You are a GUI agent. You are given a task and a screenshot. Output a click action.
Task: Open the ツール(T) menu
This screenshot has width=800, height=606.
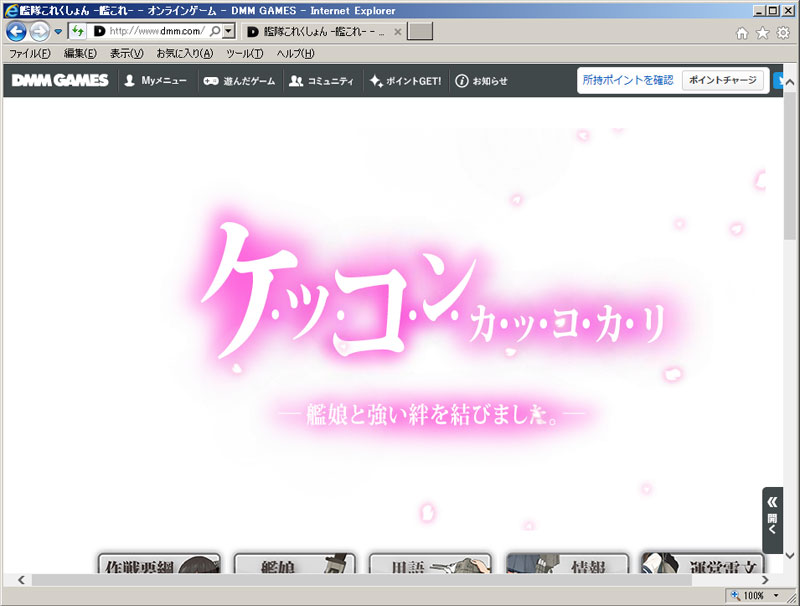tap(245, 54)
